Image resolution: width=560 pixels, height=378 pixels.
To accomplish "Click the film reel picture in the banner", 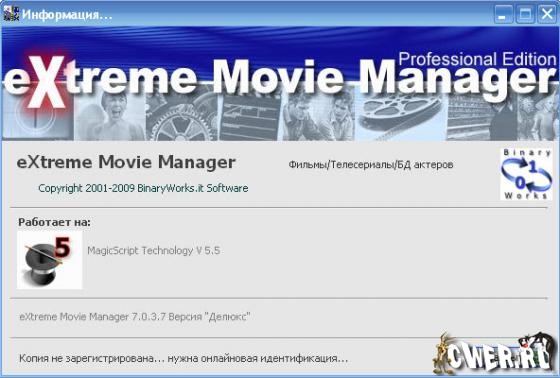I will tap(400, 114).
